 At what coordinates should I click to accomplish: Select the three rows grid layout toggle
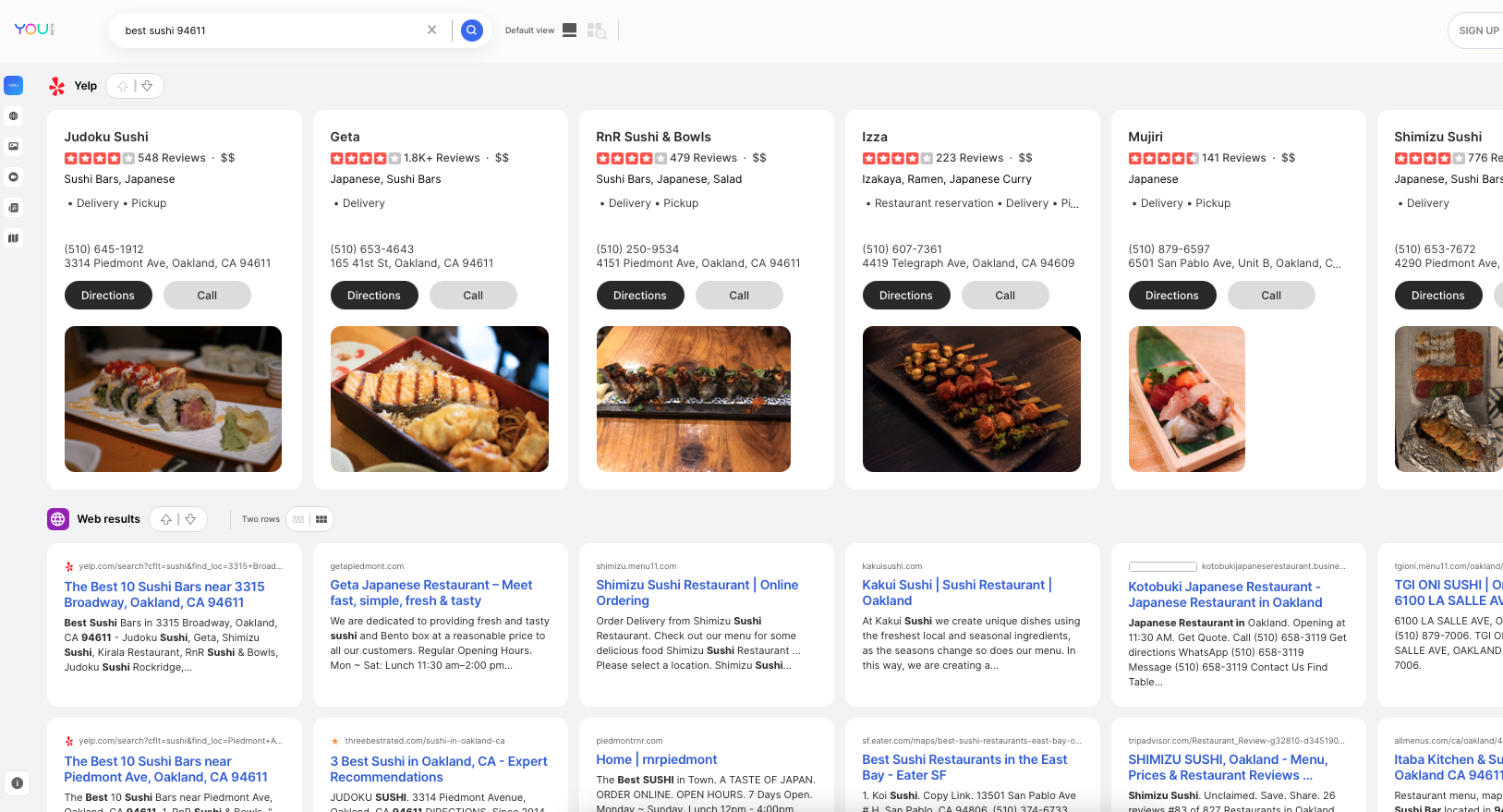coord(321,519)
